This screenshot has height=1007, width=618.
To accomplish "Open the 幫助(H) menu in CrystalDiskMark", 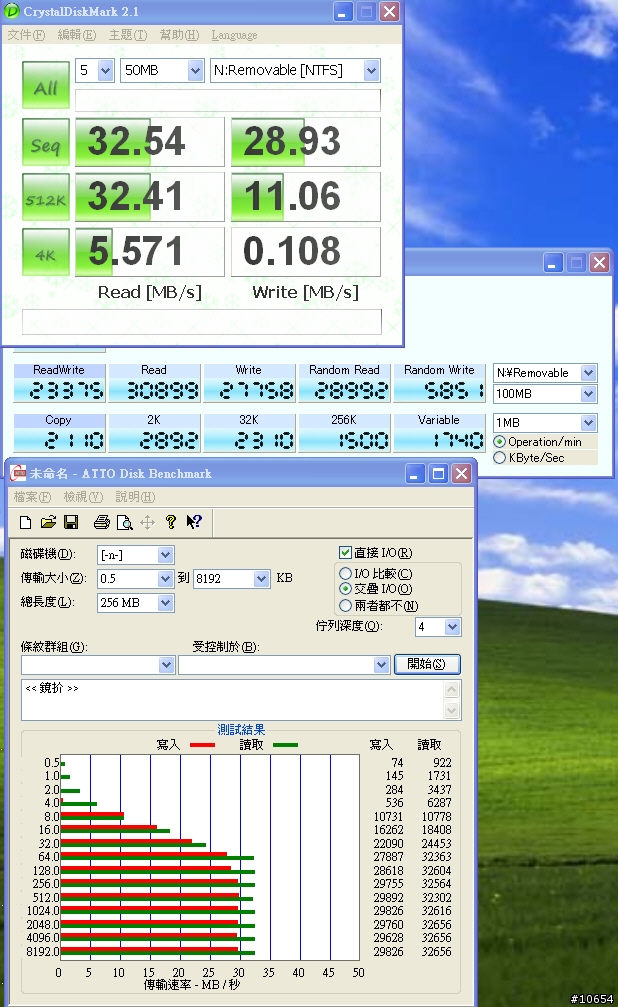I will click(179, 35).
